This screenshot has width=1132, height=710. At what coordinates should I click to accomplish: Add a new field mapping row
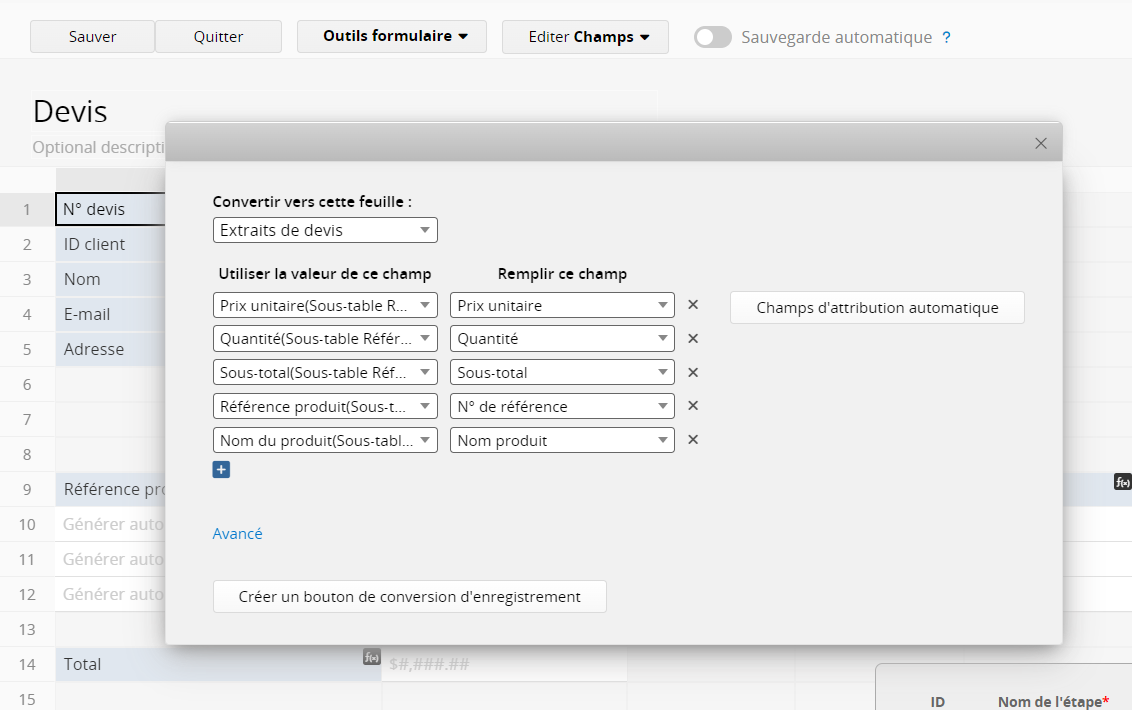tap(221, 469)
